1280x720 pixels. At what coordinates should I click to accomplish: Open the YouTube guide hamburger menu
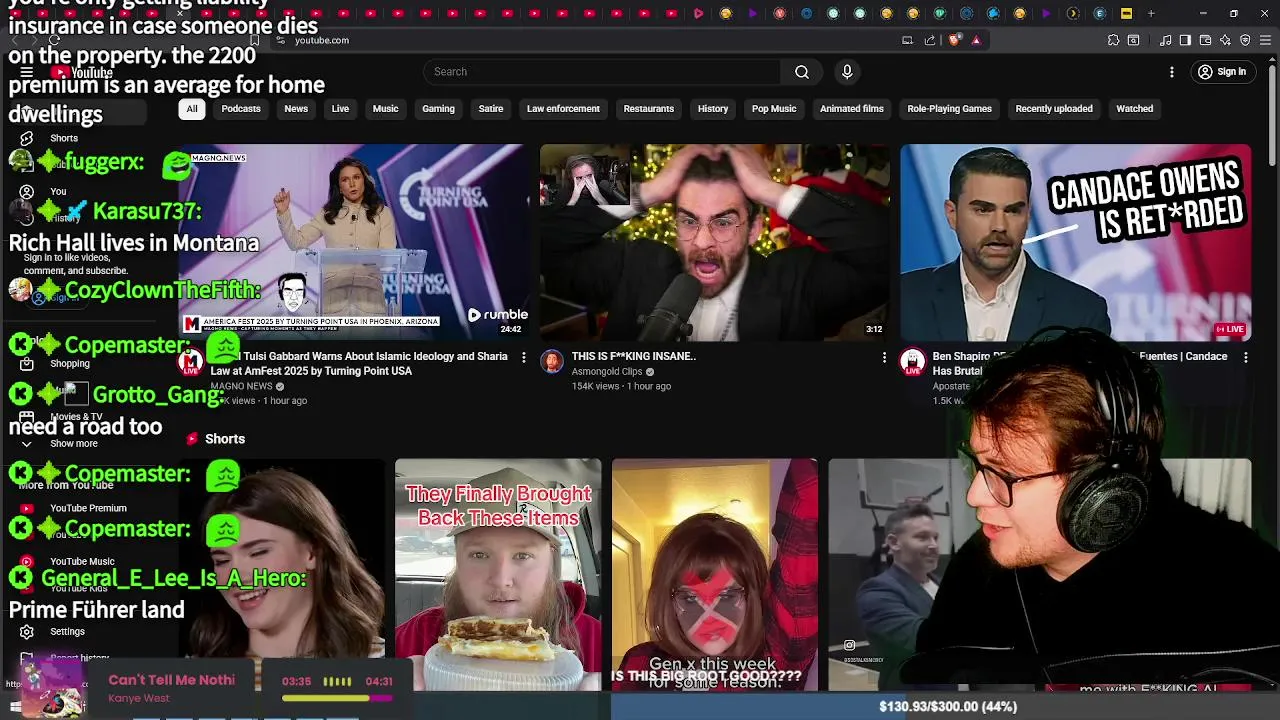click(x=27, y=72)
